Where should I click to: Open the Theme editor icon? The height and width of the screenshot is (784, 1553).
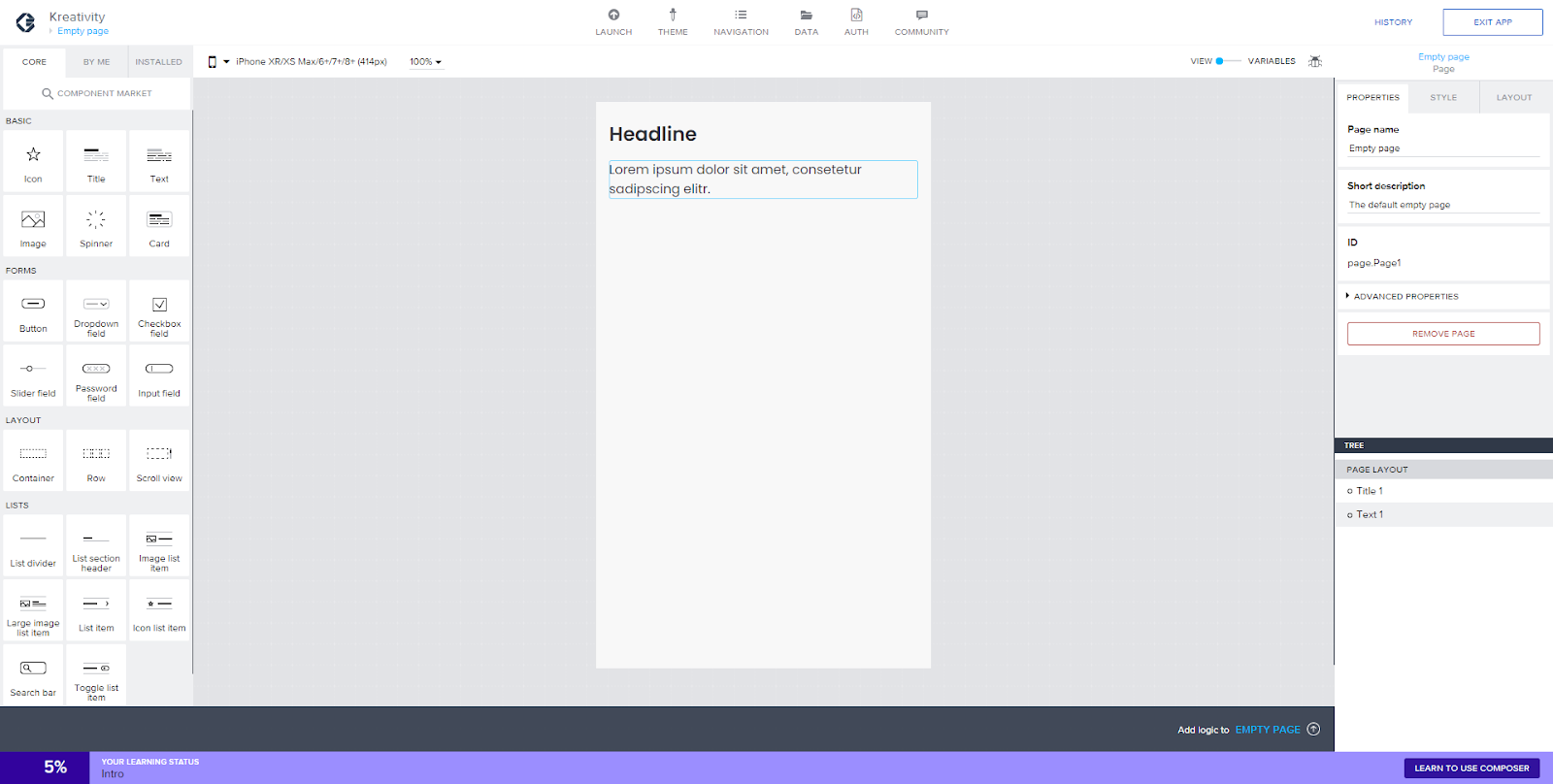[673, 22]
